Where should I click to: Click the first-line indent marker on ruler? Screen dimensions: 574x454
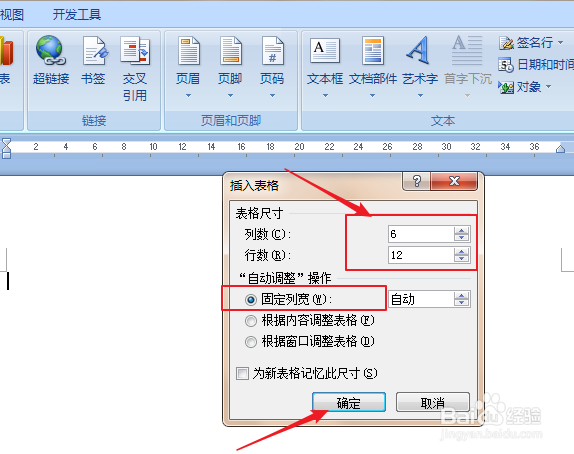click(7, 142)
